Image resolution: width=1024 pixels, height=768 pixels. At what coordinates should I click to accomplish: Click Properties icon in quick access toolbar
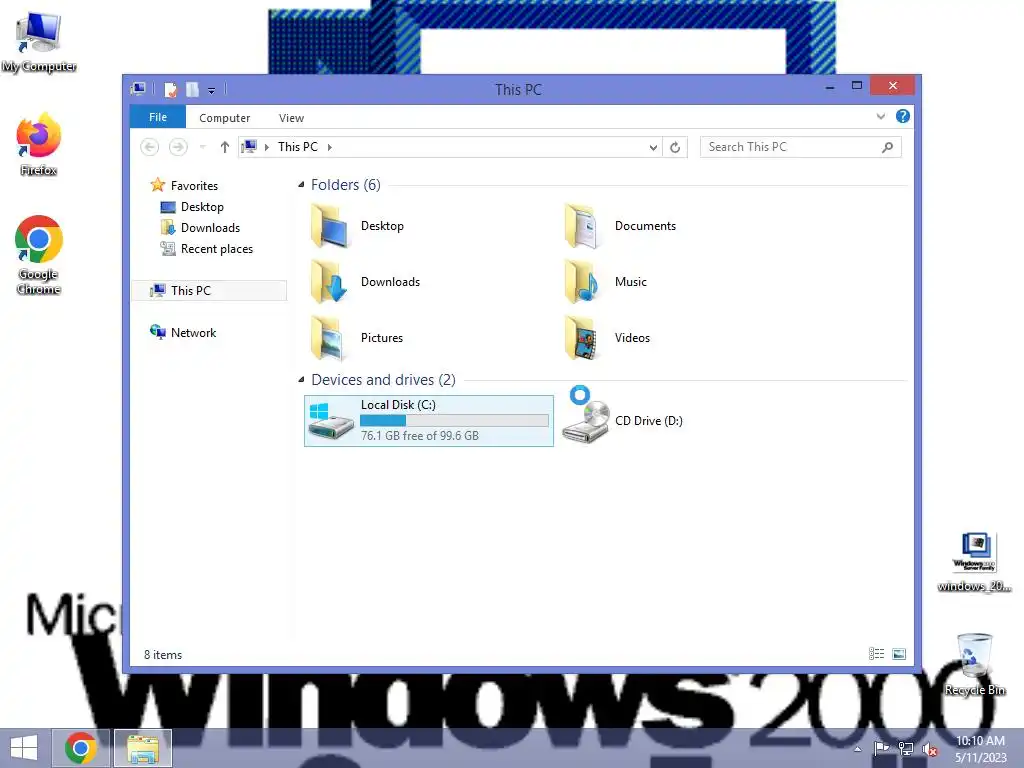pyautogui.click(x=170, y=89)
